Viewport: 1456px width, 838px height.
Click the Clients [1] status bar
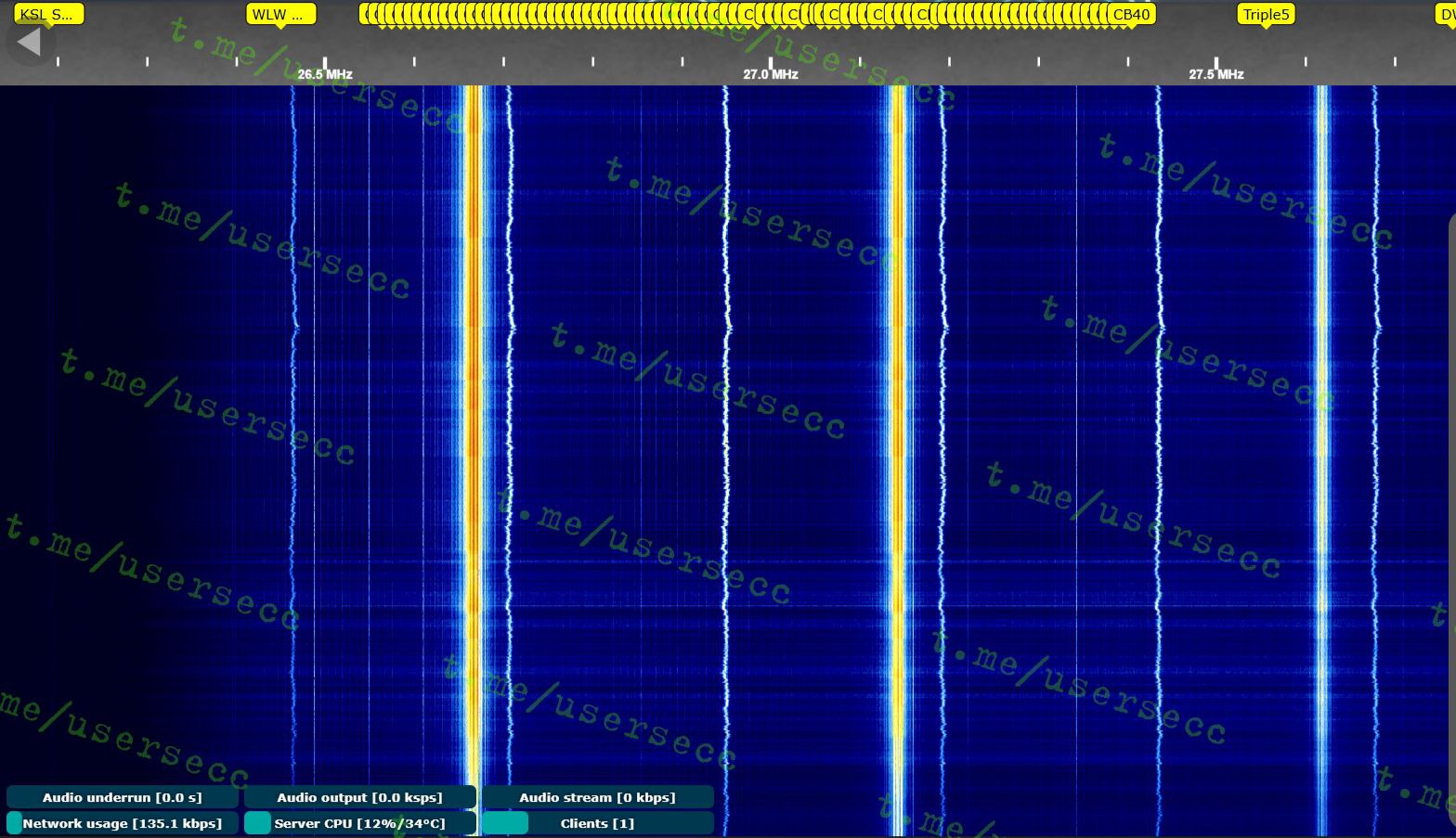(598, 823)
